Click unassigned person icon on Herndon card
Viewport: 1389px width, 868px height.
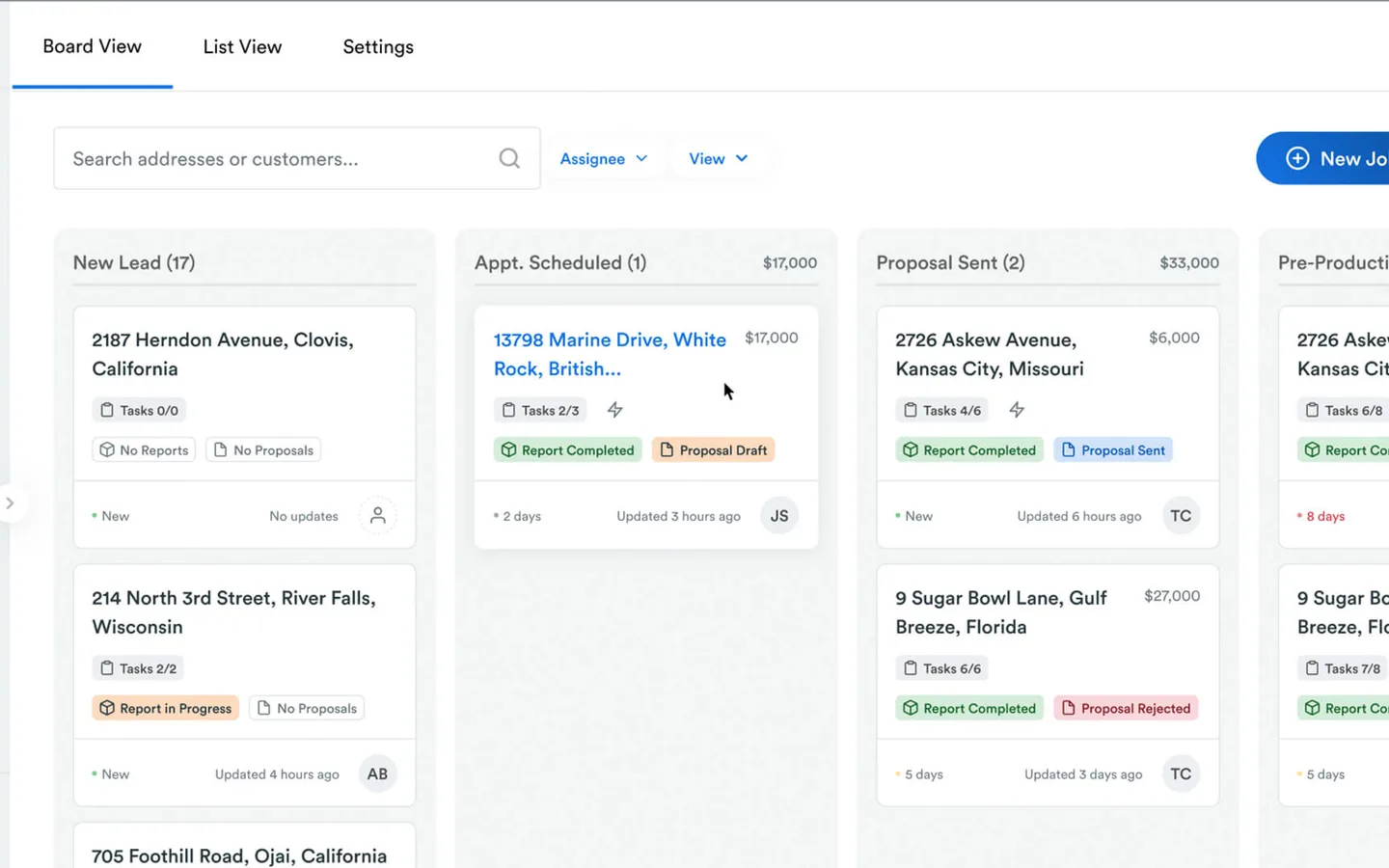pos(378,515)
